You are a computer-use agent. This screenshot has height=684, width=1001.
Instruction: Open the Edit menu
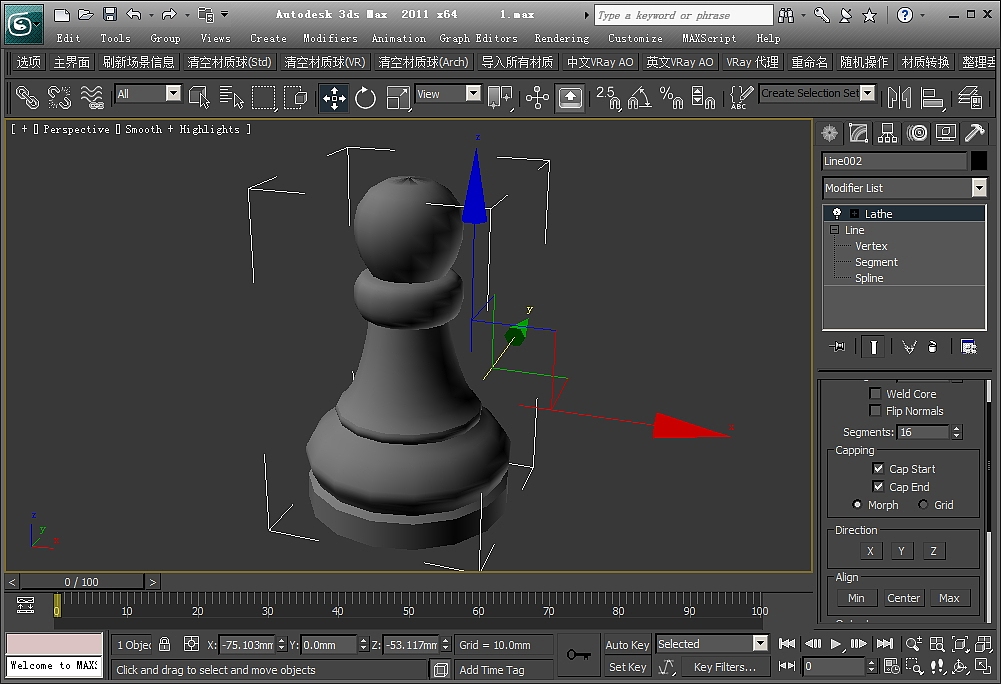click(68, 38)
